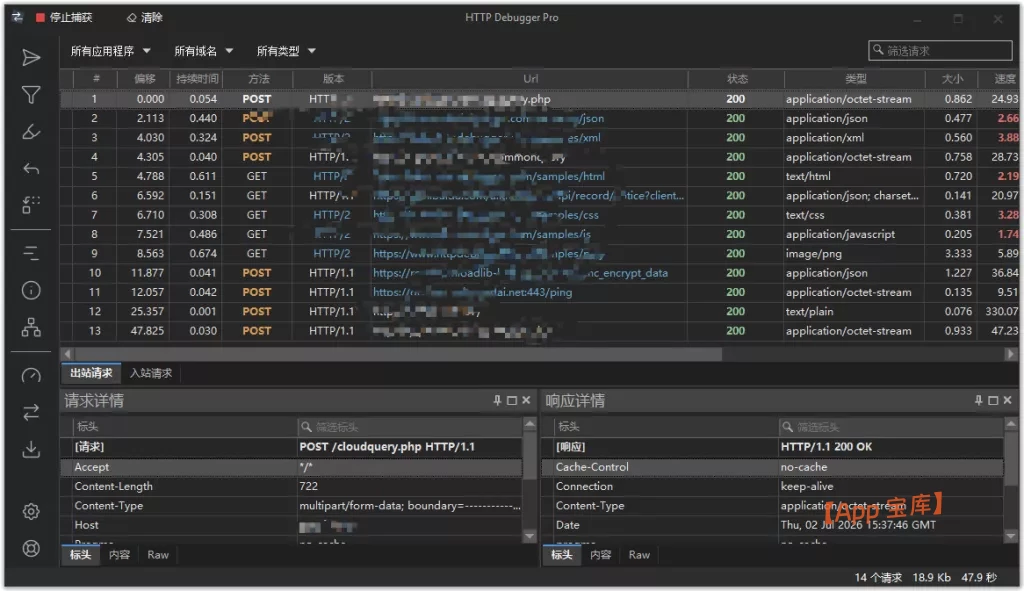Click the download/export icon in sidebar
This screenshot has height=591, width=1024.
click(31, 449)
